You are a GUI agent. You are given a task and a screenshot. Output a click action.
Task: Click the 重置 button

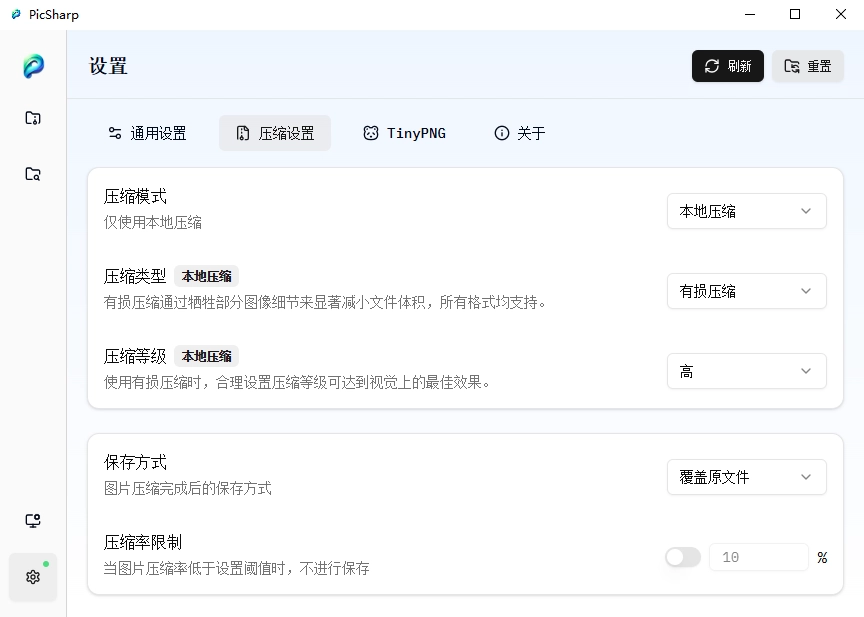click(x=807, y=66)
